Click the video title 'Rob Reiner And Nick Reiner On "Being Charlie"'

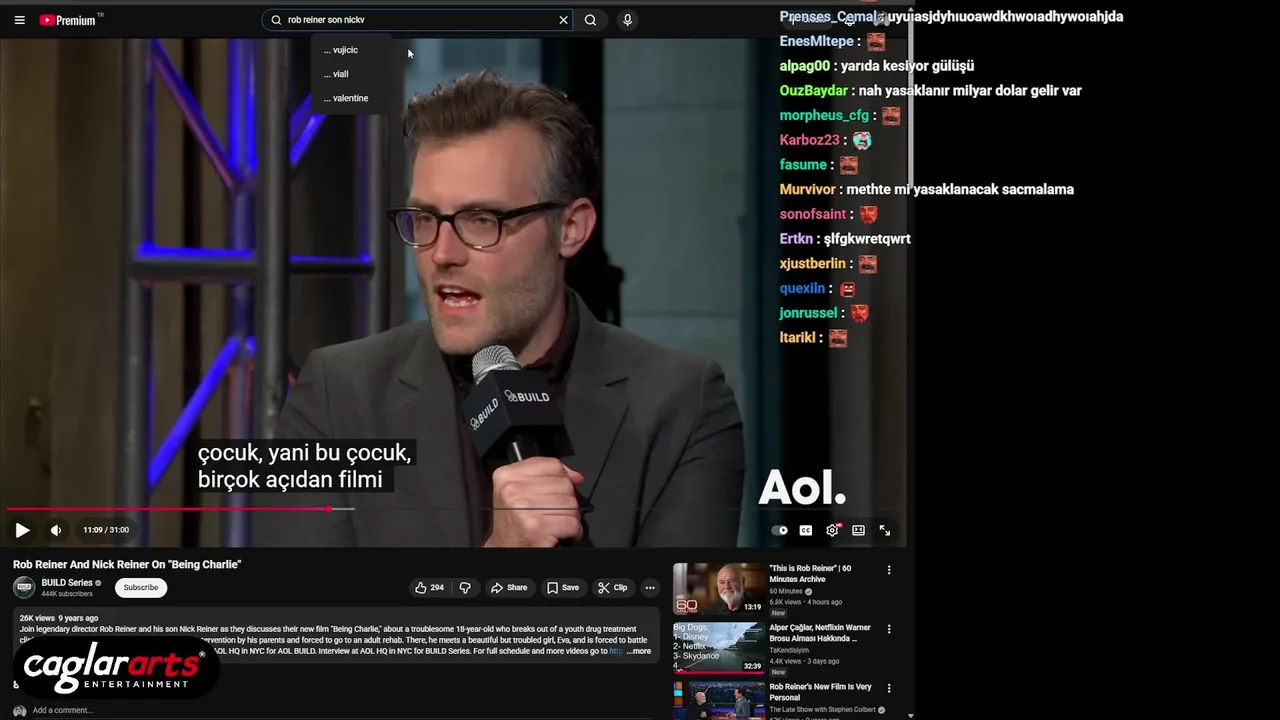[x=127, y=564]
